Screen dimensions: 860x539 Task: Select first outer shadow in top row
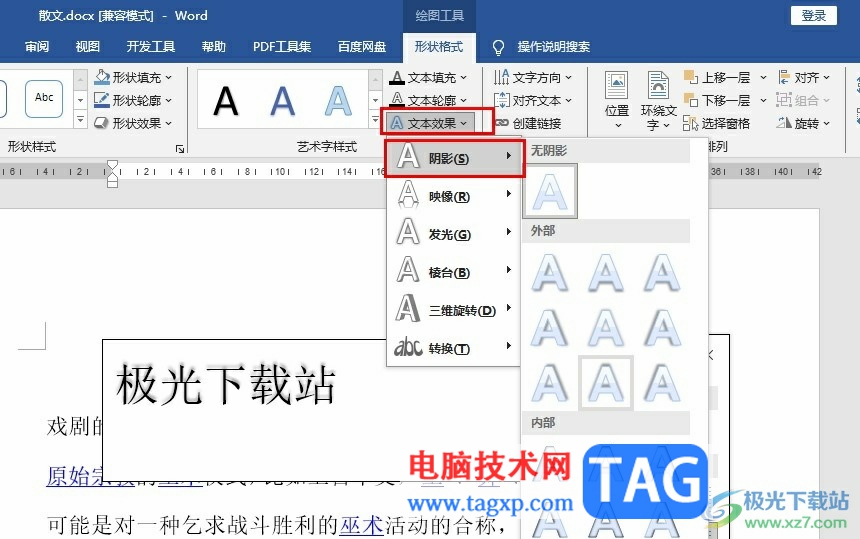[550, 273]
